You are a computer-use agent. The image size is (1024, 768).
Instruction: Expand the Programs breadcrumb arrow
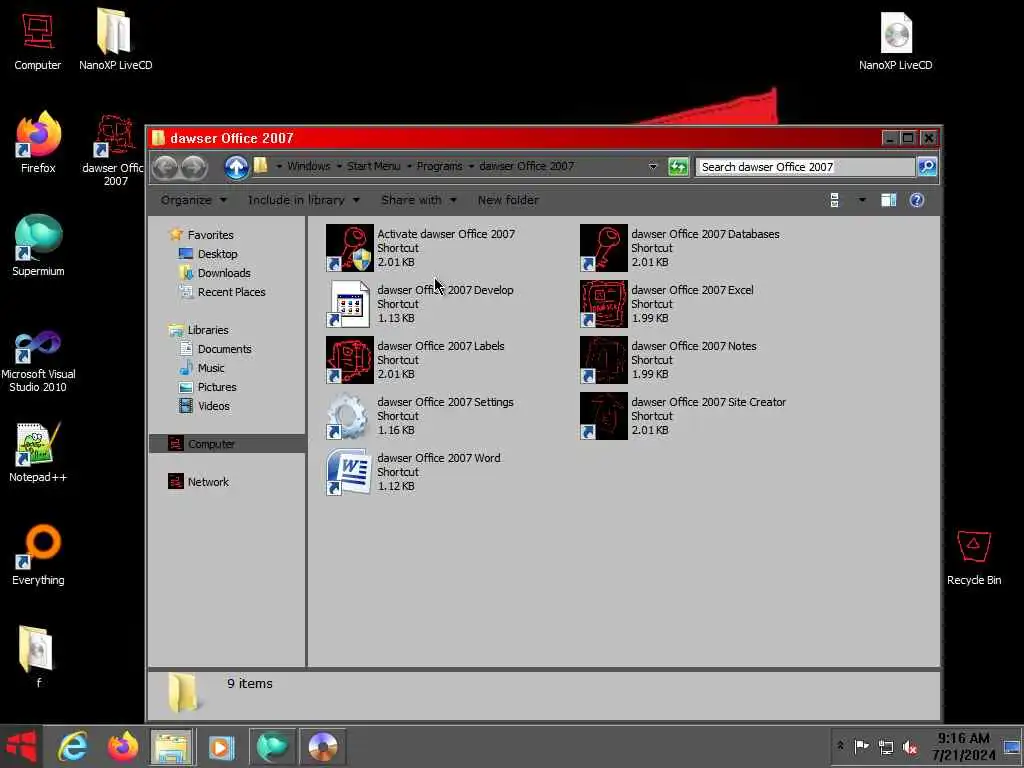pos(471,167)
